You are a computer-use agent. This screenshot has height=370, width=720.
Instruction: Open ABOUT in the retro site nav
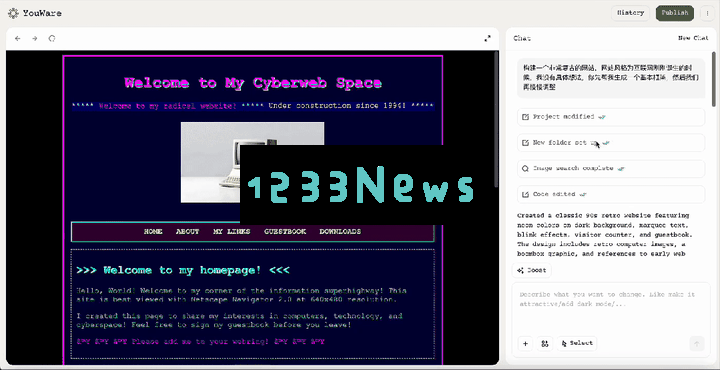(x=187, y=231)
